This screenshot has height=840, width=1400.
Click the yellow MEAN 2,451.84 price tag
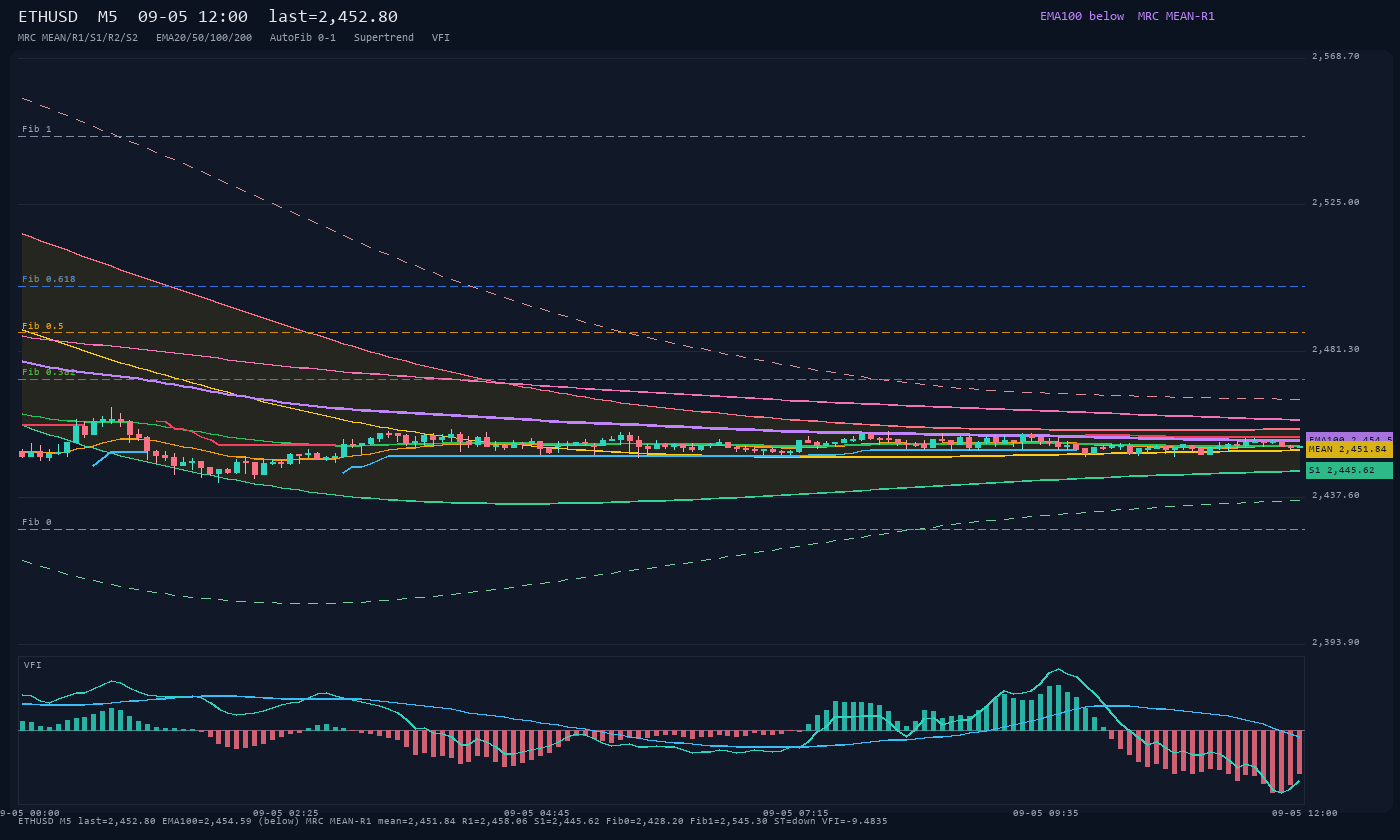[x=1349, y=450]
